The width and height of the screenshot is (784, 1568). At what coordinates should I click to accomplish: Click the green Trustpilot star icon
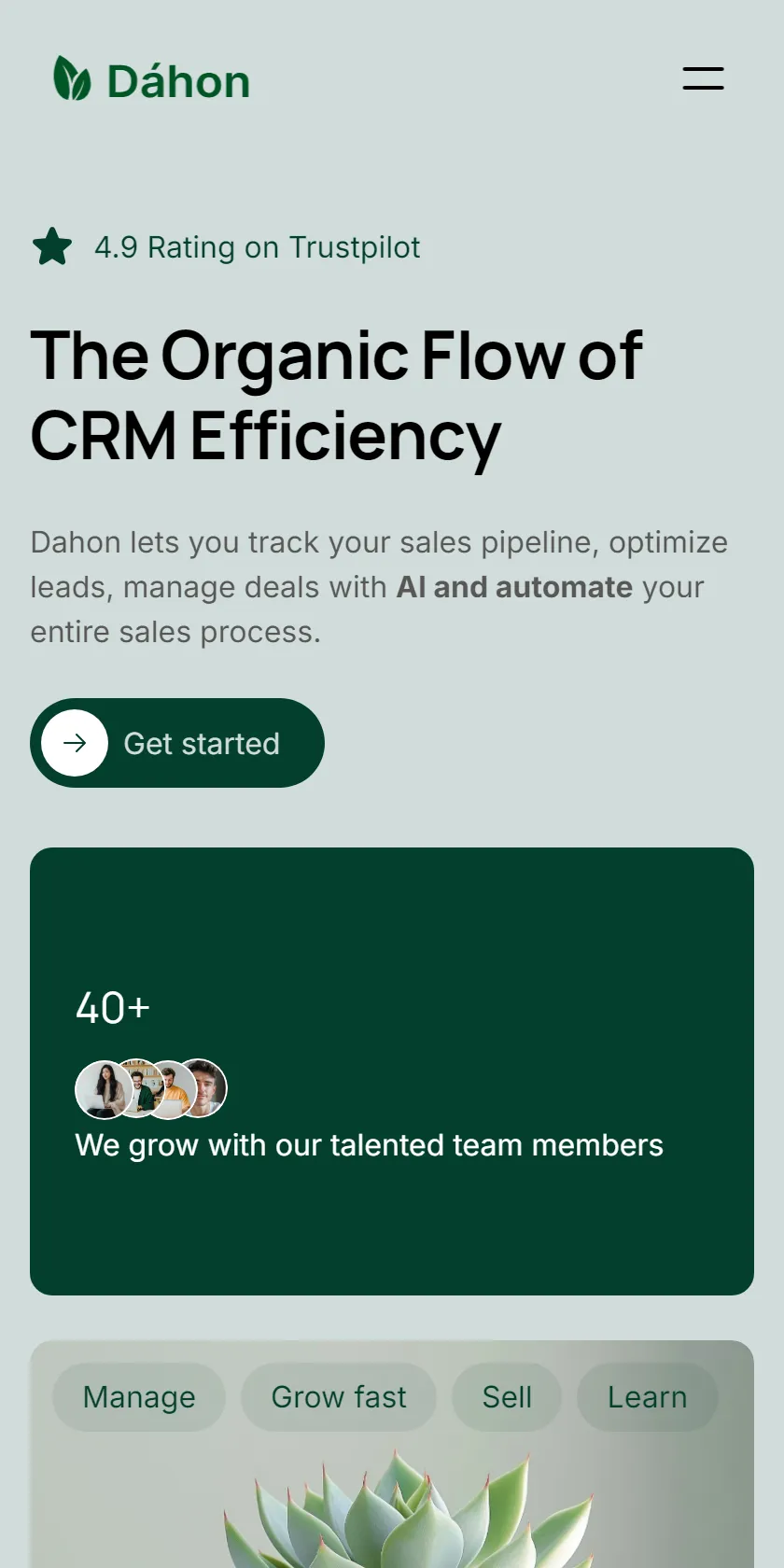(x=51, y=247)
